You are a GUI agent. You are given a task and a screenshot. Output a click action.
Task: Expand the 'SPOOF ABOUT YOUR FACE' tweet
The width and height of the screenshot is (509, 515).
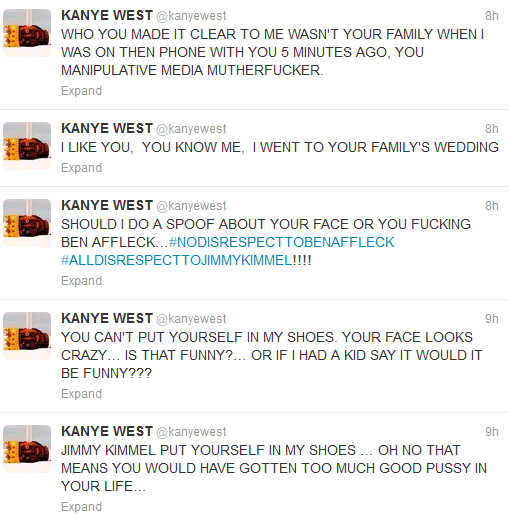[x=81, y=281]
